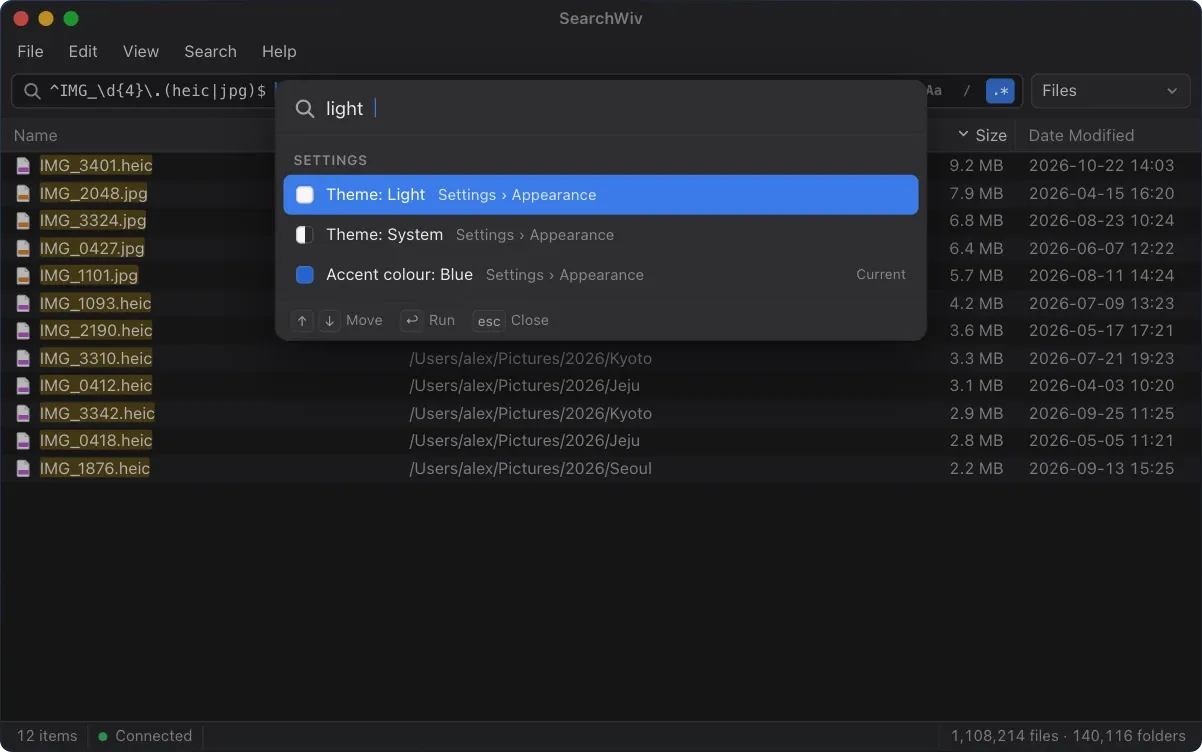This screenshot has height=752, width=1202.
Task: Run the Theme: Light command
Action: [601, 195]
